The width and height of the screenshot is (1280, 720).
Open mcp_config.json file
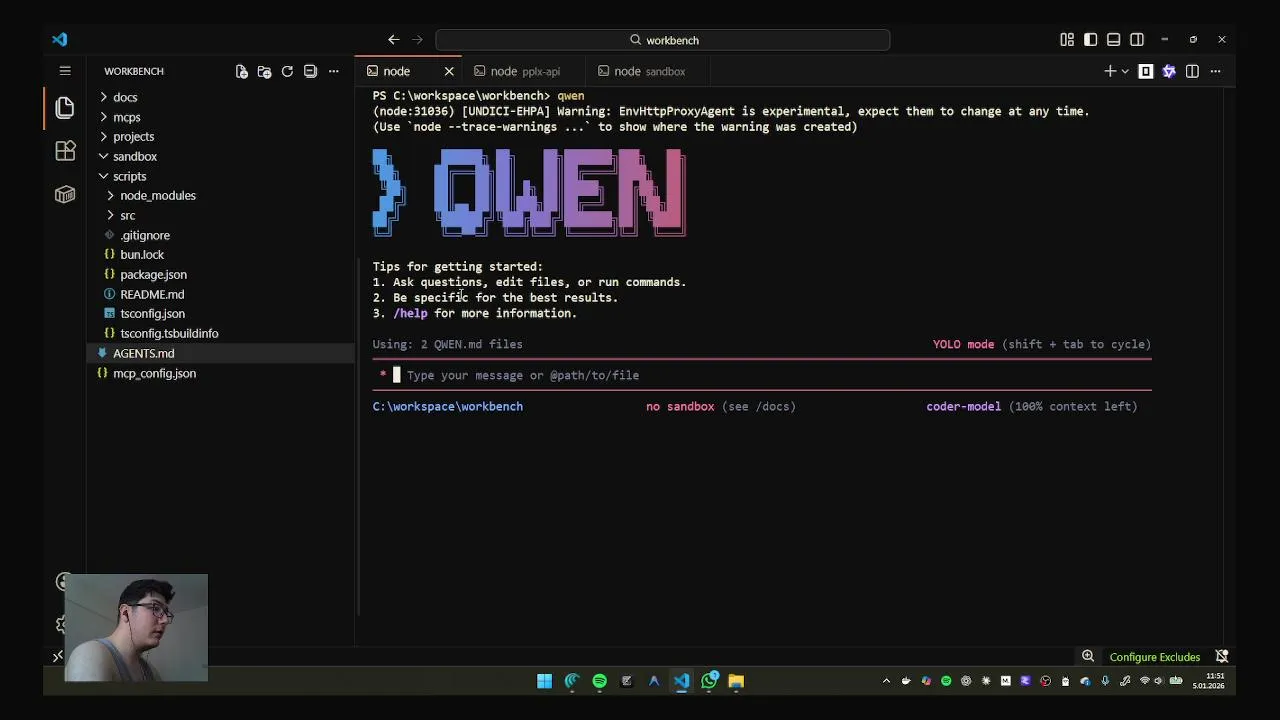pos(154,373)
